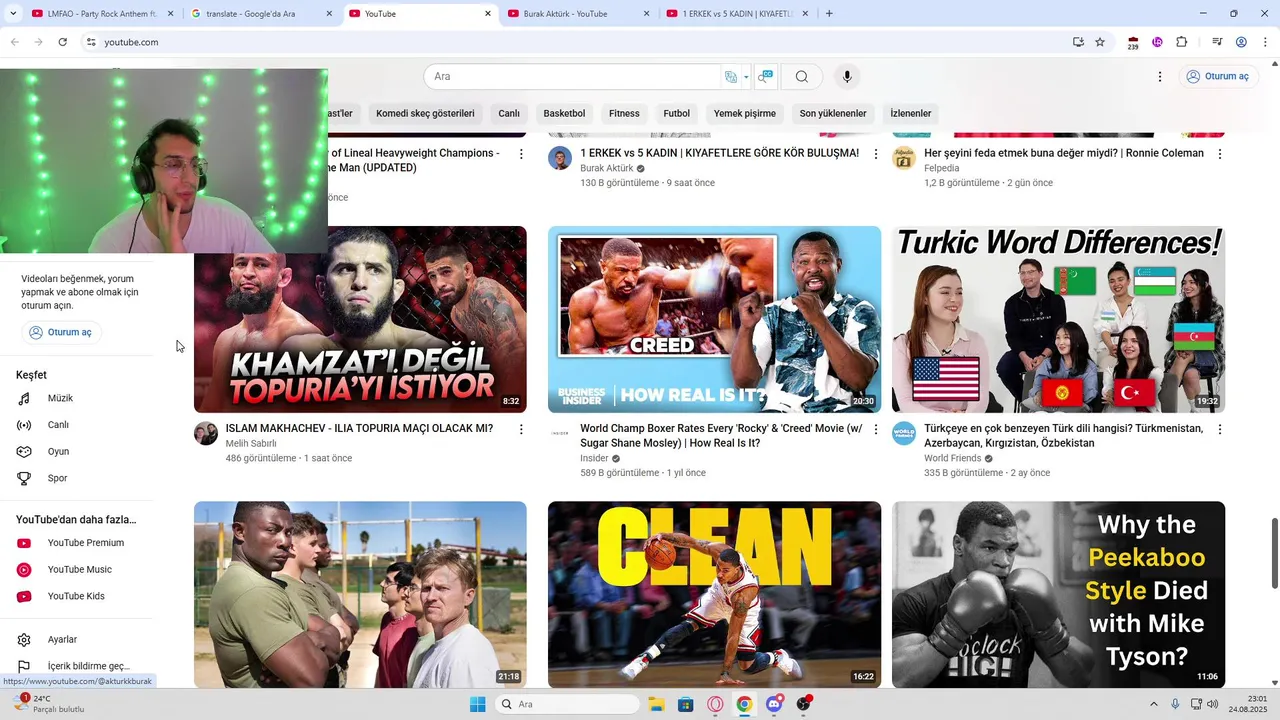Show hidden system tray icons chevron
The height and width of the screenshot is (720, 1280).
tap(1153, 704)
